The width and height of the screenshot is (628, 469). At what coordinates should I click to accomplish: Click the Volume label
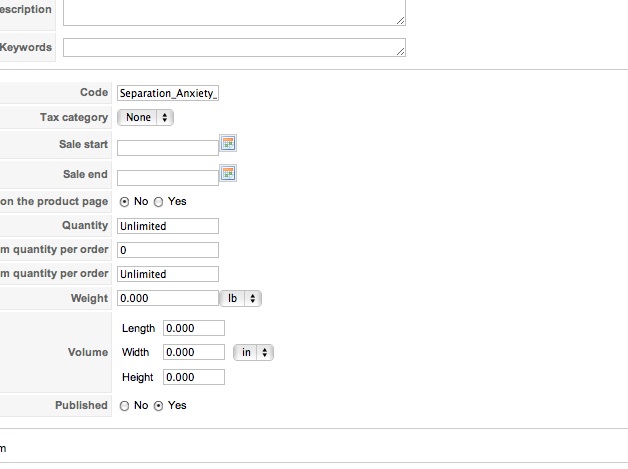88,352
